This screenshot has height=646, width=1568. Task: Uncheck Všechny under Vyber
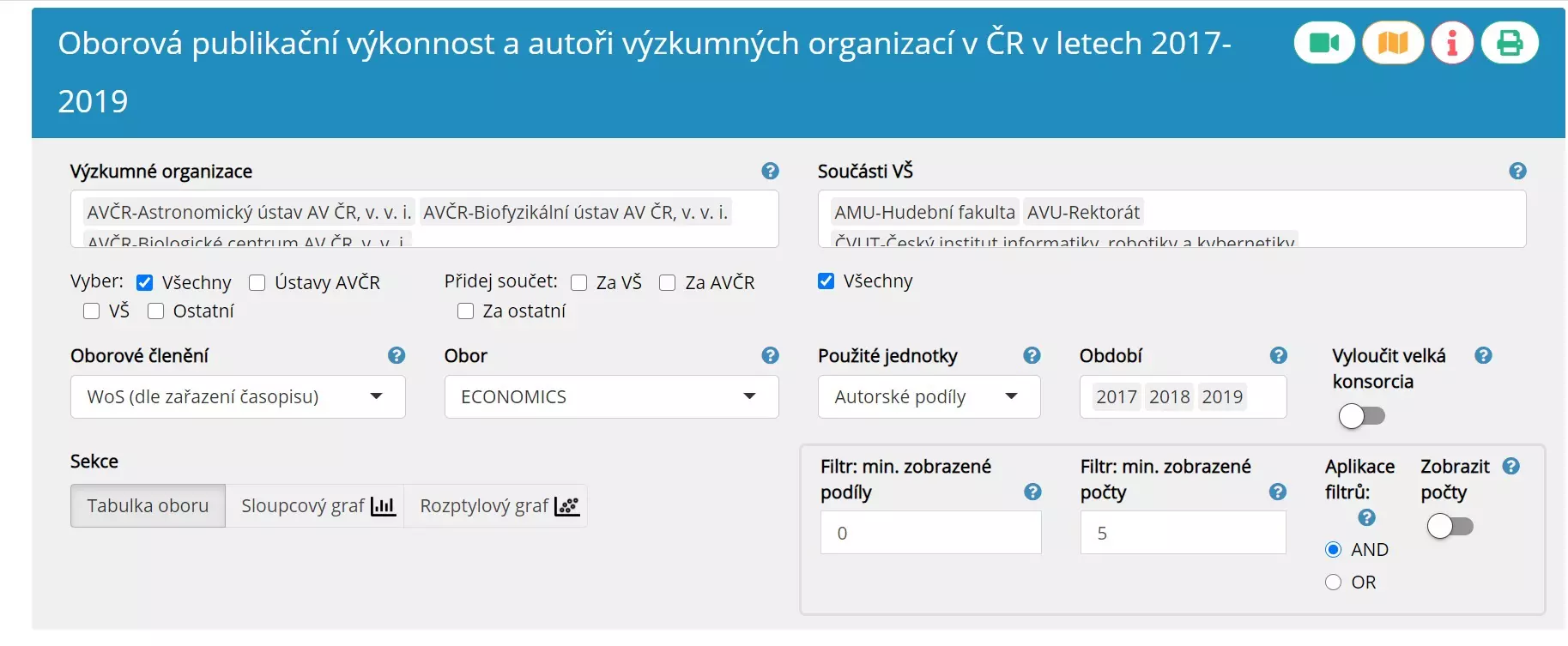point(145,282)
